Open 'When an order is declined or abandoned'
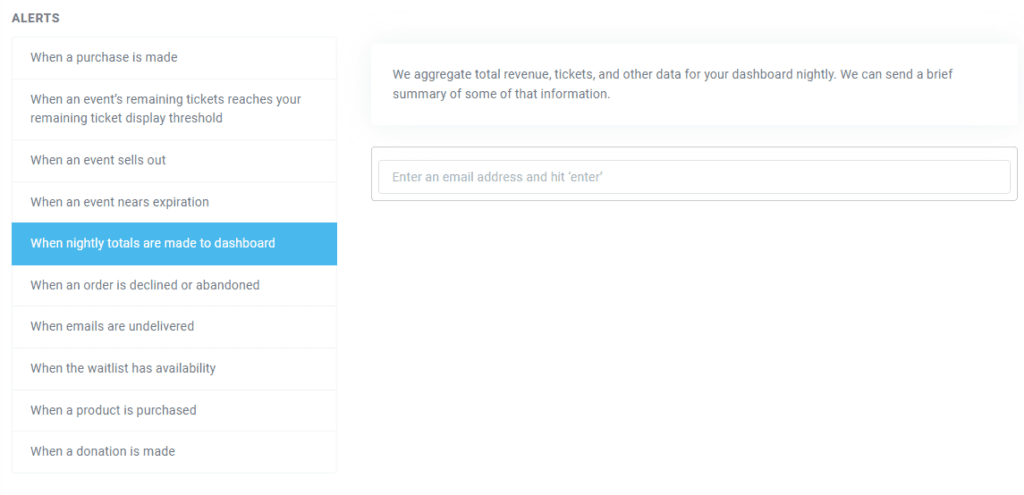The image size is (1024, 495). click(145, 285)
